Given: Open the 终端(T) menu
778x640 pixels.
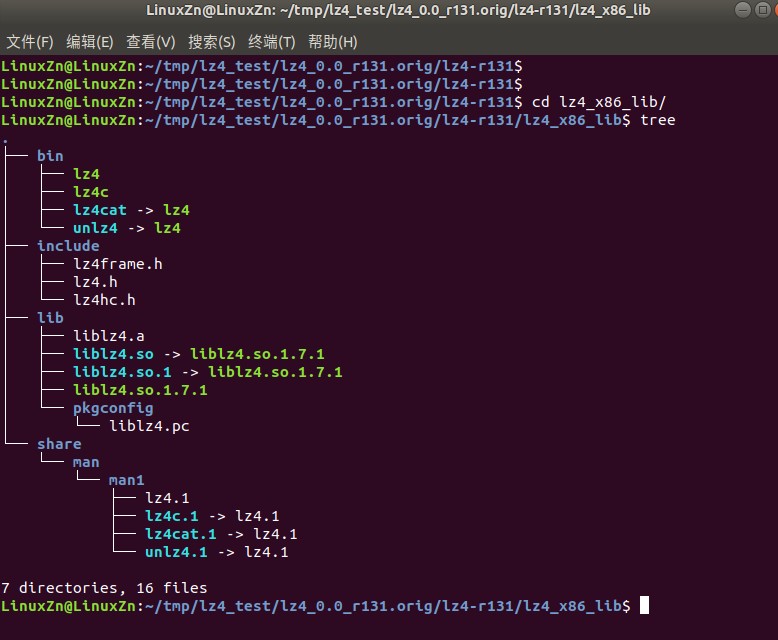Looking at the screenshot, I should tap(272, 42).
